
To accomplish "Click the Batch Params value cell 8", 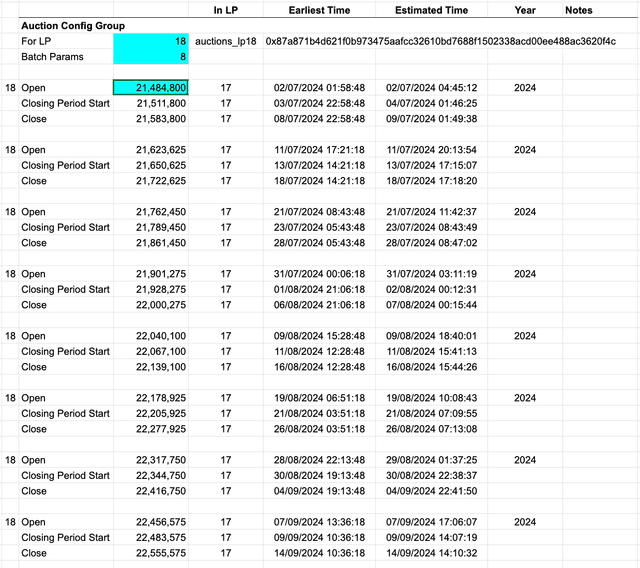I will point(150,57).
